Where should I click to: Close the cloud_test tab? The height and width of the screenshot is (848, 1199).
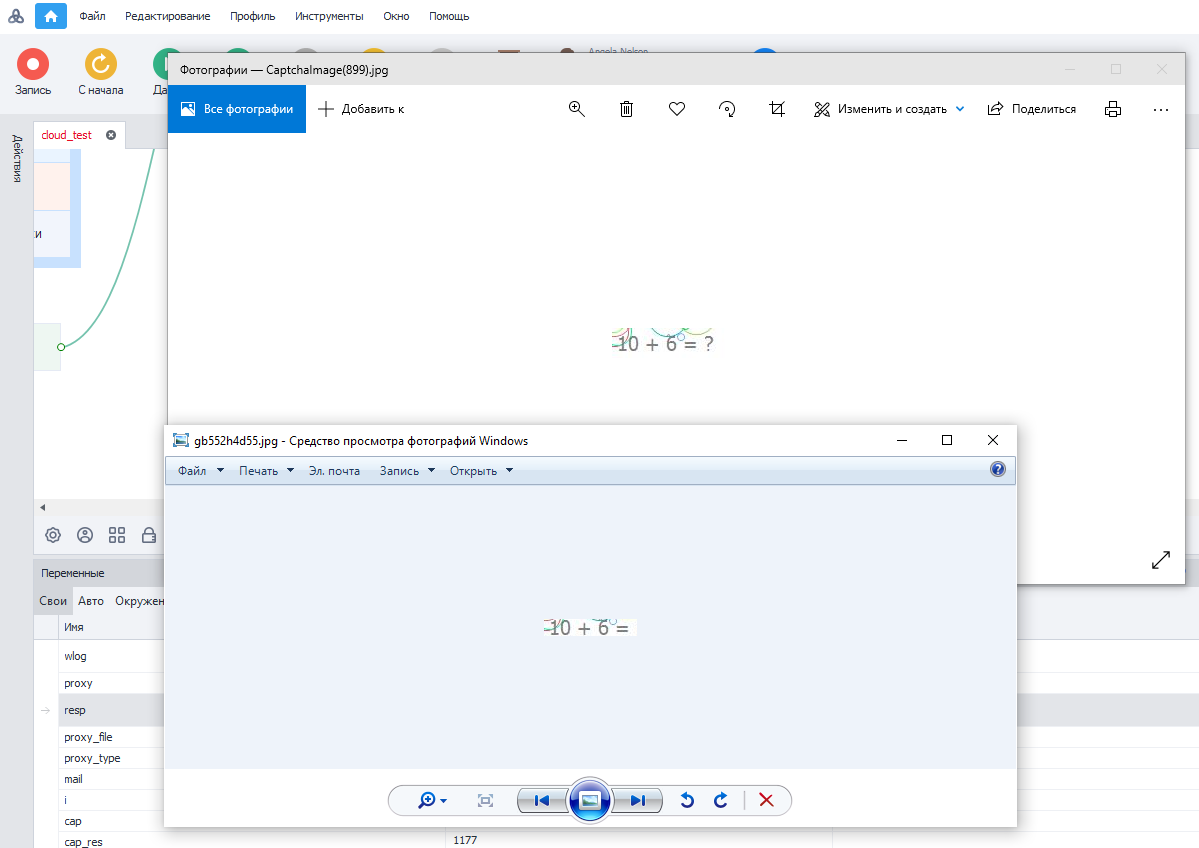point(111,135)
